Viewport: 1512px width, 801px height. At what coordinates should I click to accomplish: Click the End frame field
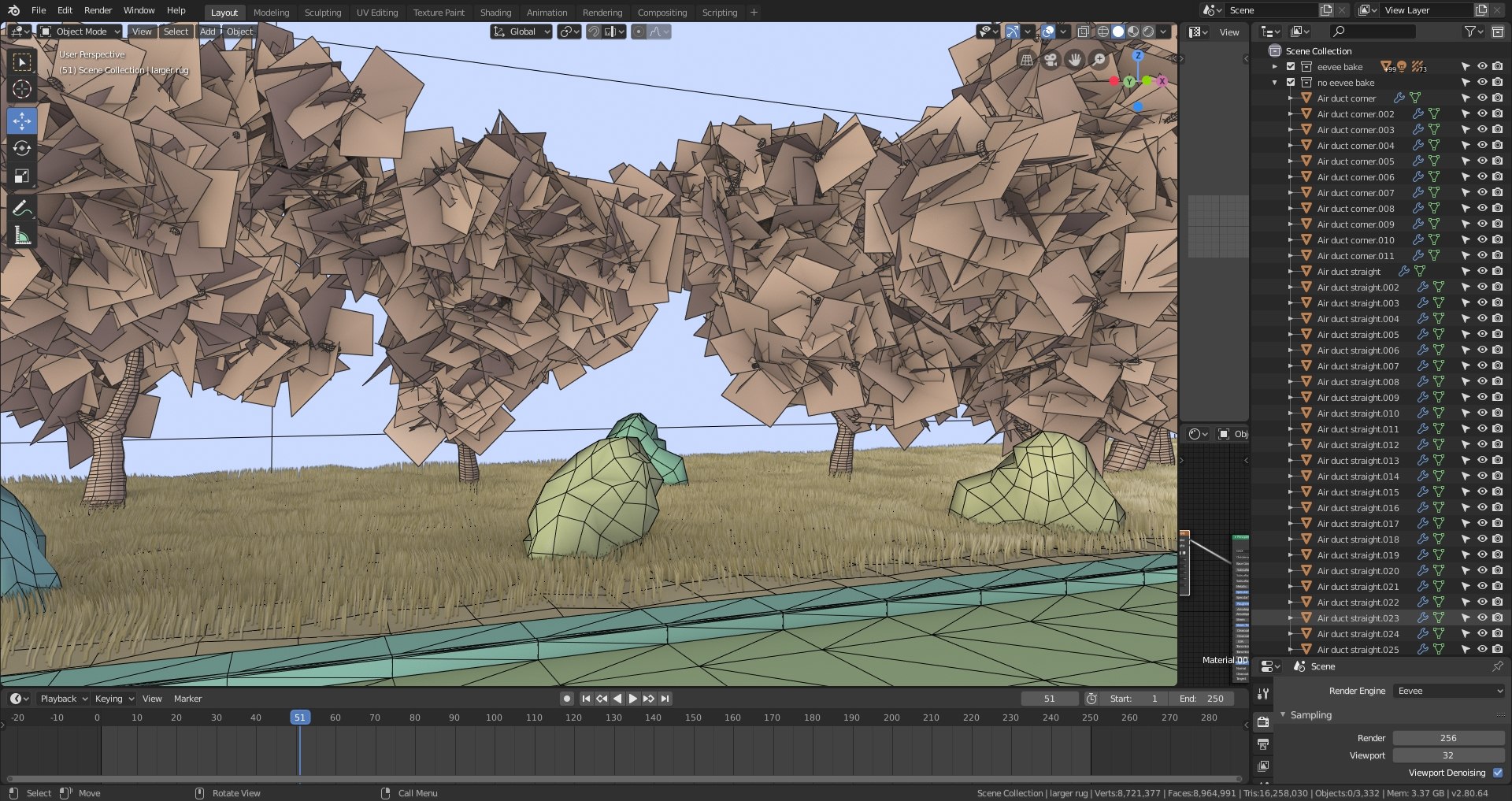(1202, 699)
